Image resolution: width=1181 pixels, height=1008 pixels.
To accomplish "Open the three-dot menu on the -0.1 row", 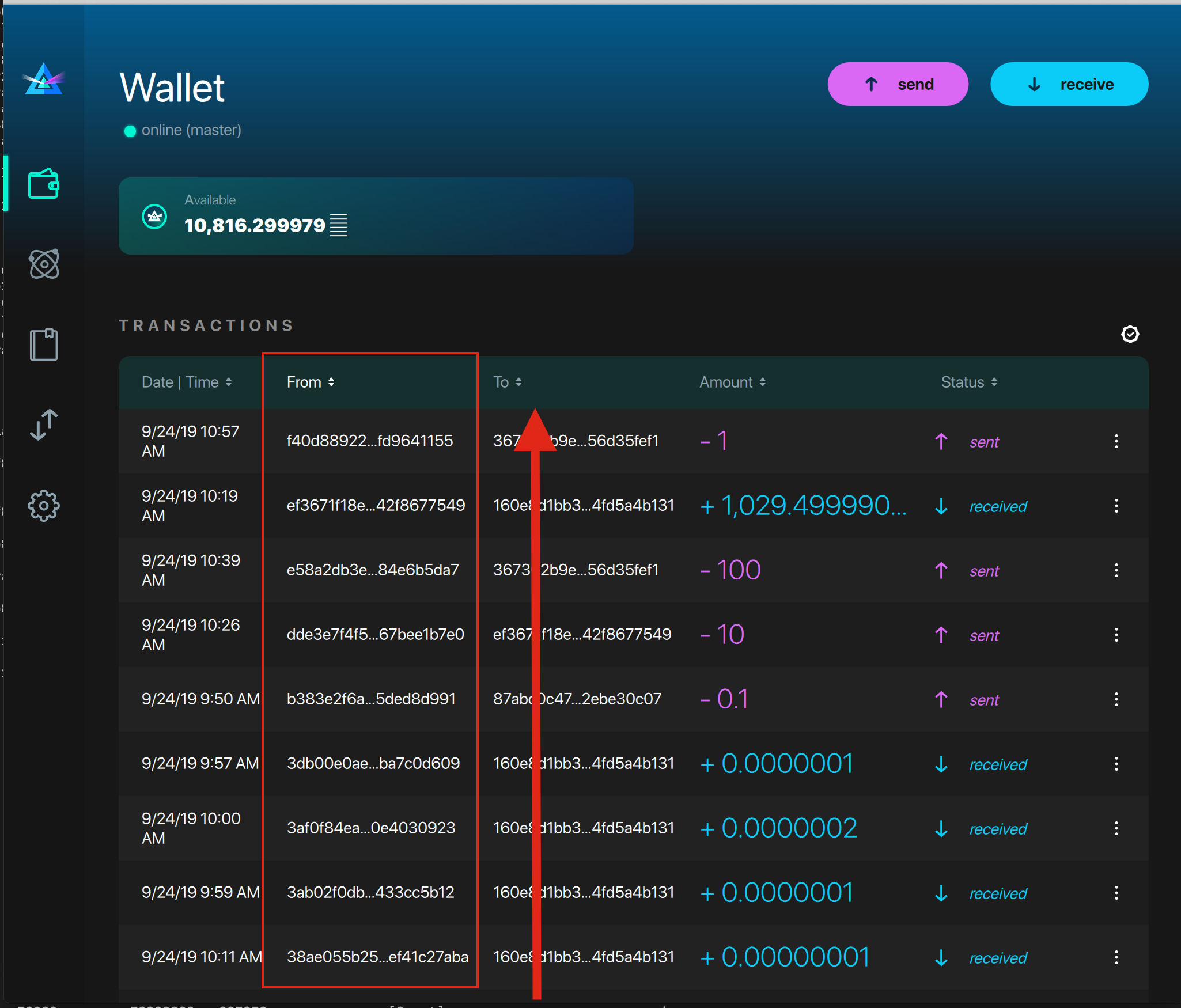I will tap(1116, 699).
